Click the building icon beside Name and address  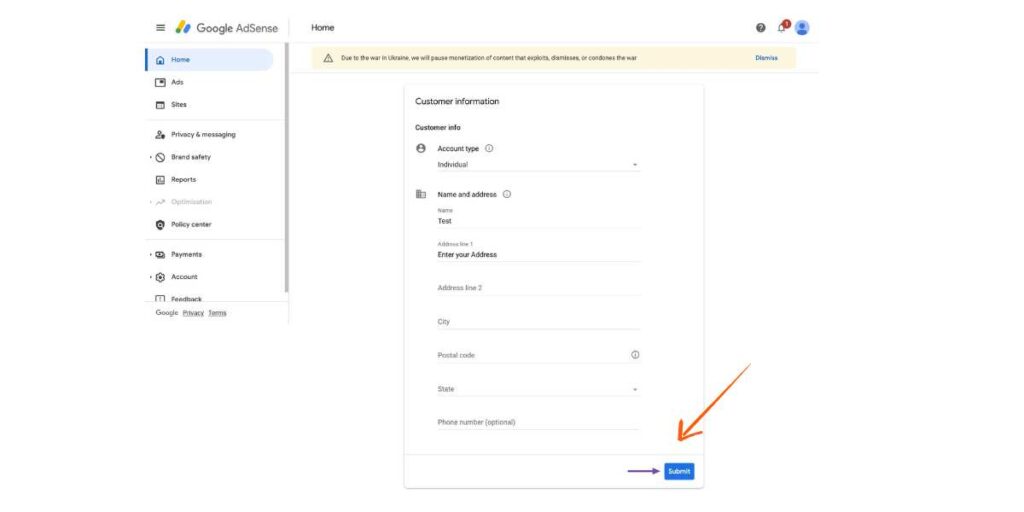(x=421, y=194)
